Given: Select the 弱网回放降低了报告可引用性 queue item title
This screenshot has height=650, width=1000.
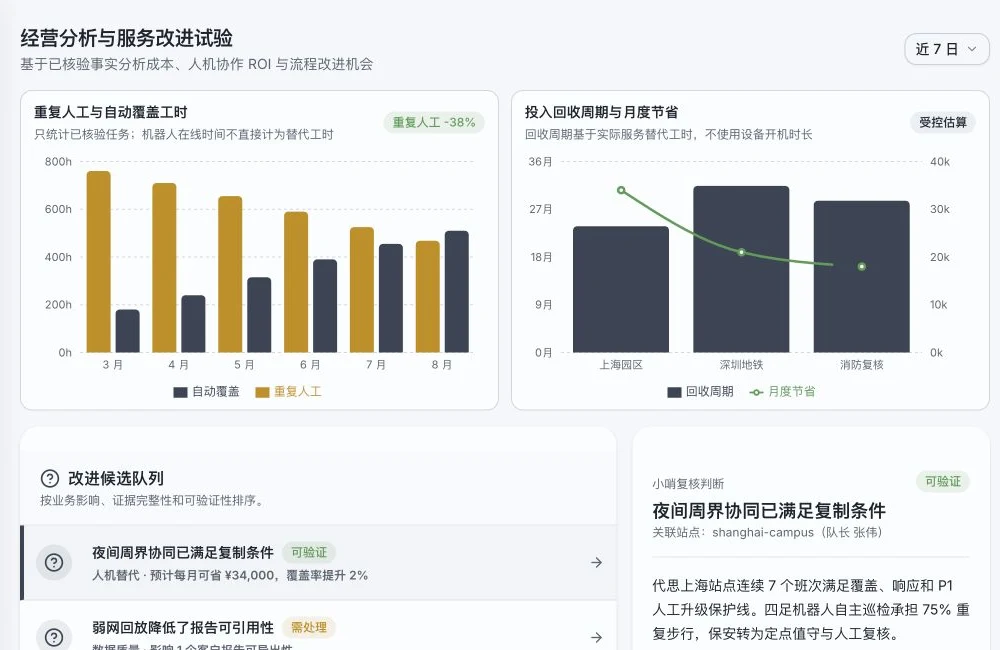Looking at the screenshot, I should (183, 628).
